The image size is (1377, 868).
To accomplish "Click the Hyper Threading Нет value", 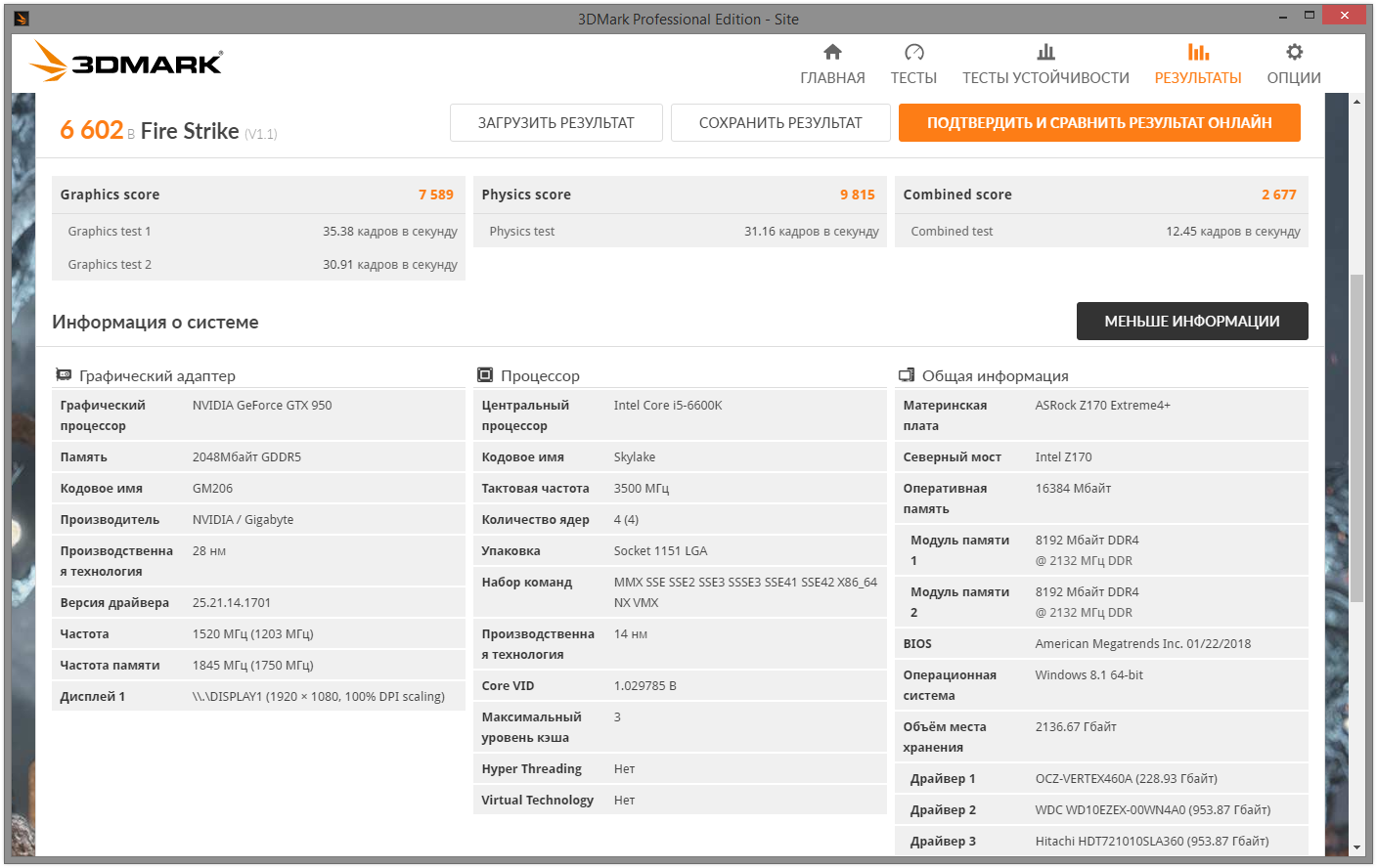I will [x=624, y=769].
